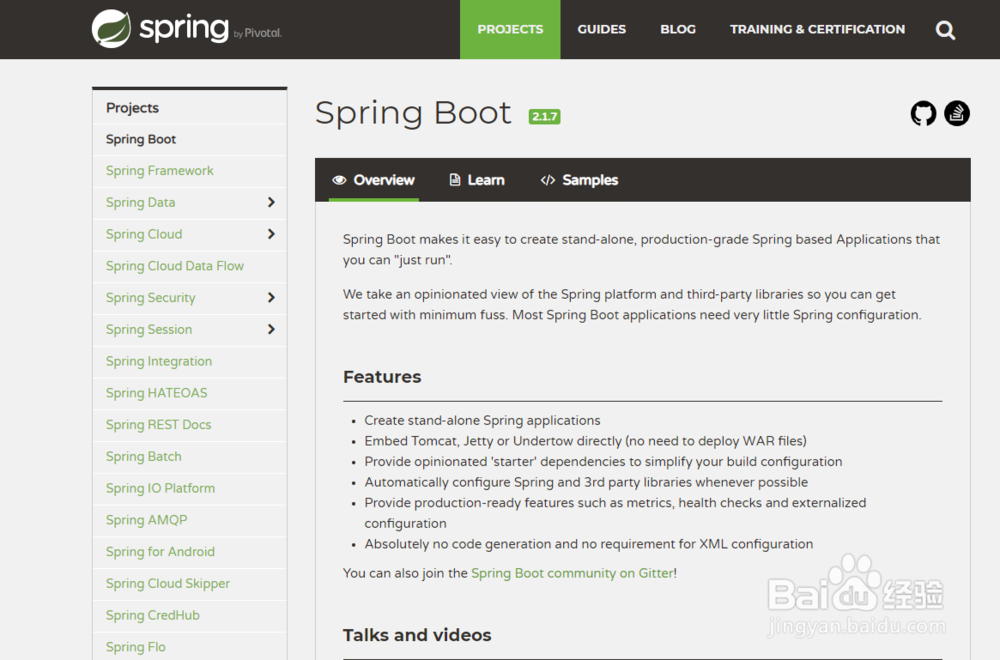Click the 'Absolutely no code generation' bullet
Image resolution: width=1000 pixels, height=660 pixels.
[x=589, y=544]
